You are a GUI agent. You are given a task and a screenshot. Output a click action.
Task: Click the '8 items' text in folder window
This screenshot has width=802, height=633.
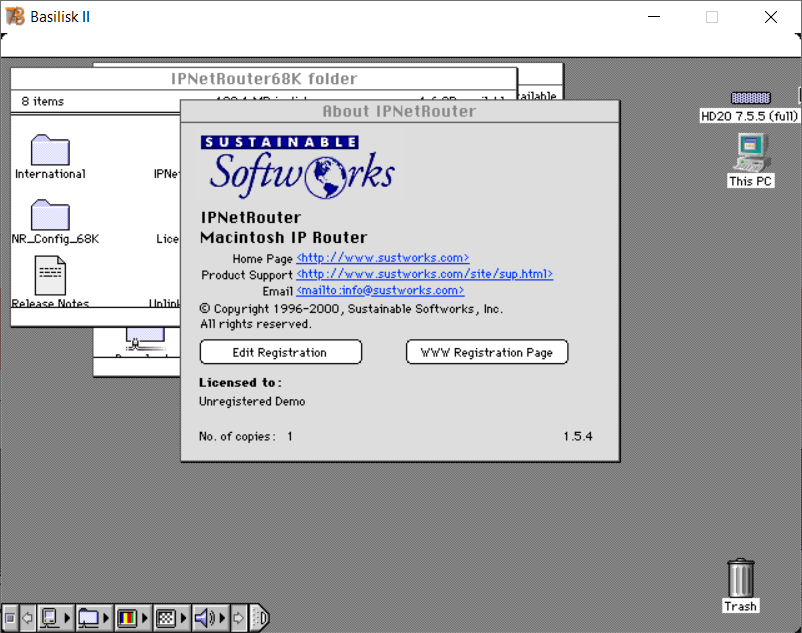pos(42,101)
